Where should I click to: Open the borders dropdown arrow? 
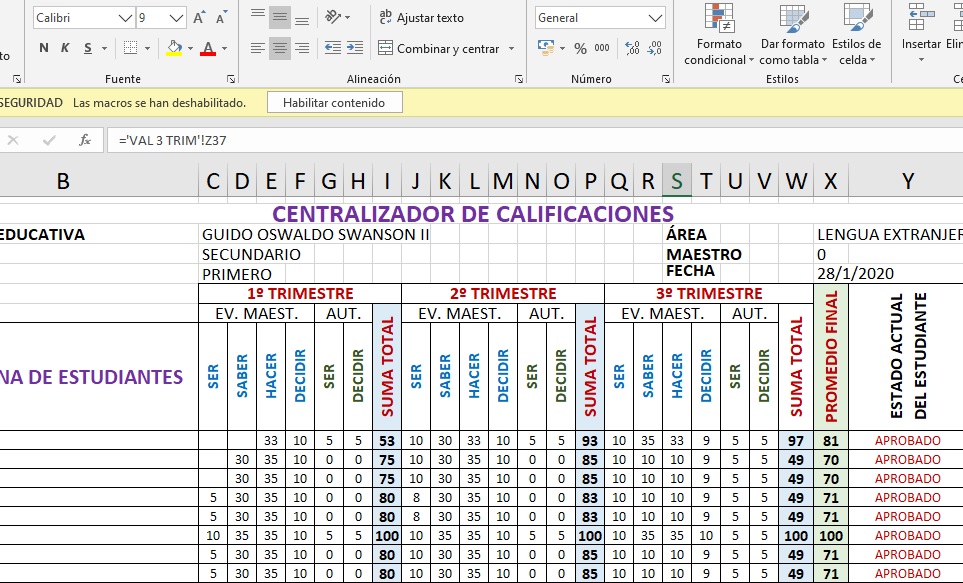click(147, 48)
